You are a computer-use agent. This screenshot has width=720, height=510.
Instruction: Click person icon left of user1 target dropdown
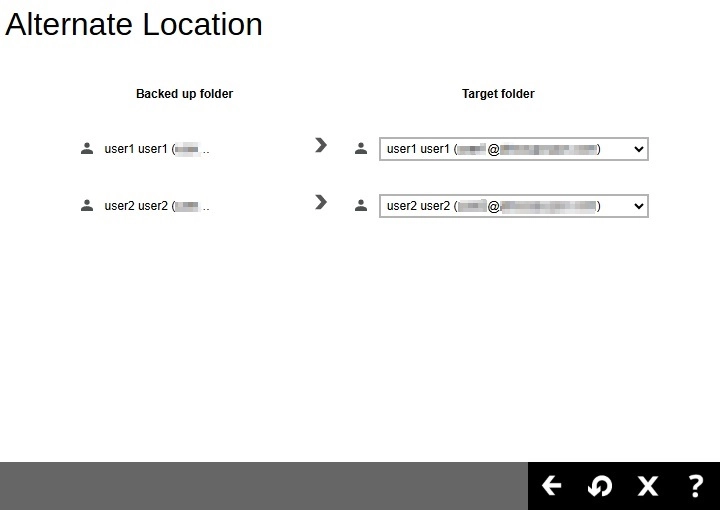[x=361, y=149]
